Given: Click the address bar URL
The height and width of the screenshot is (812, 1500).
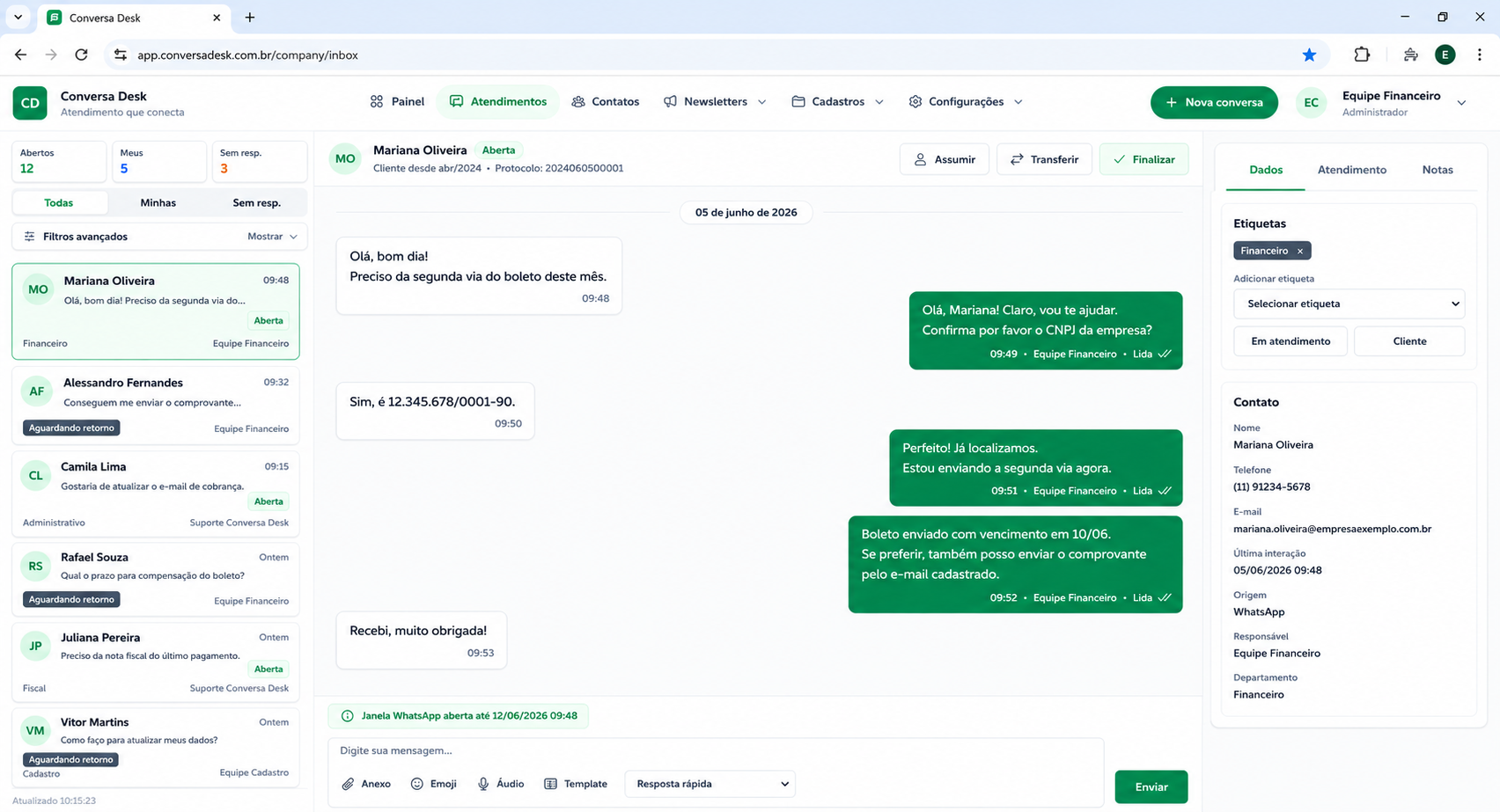Looking at the screenshot, I should tap(247, 55).
